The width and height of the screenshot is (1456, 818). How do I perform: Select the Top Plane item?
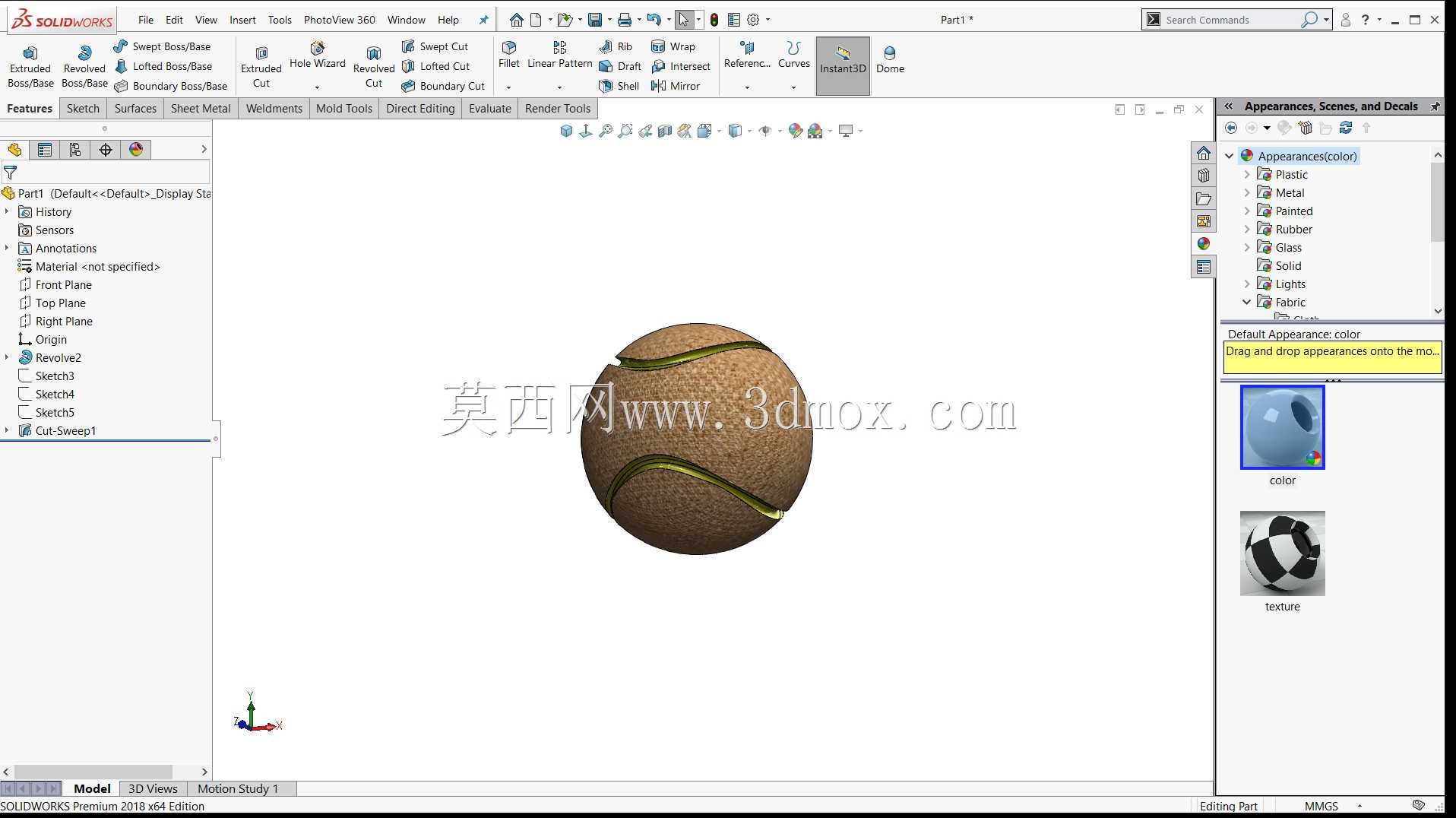pos(60,303)
